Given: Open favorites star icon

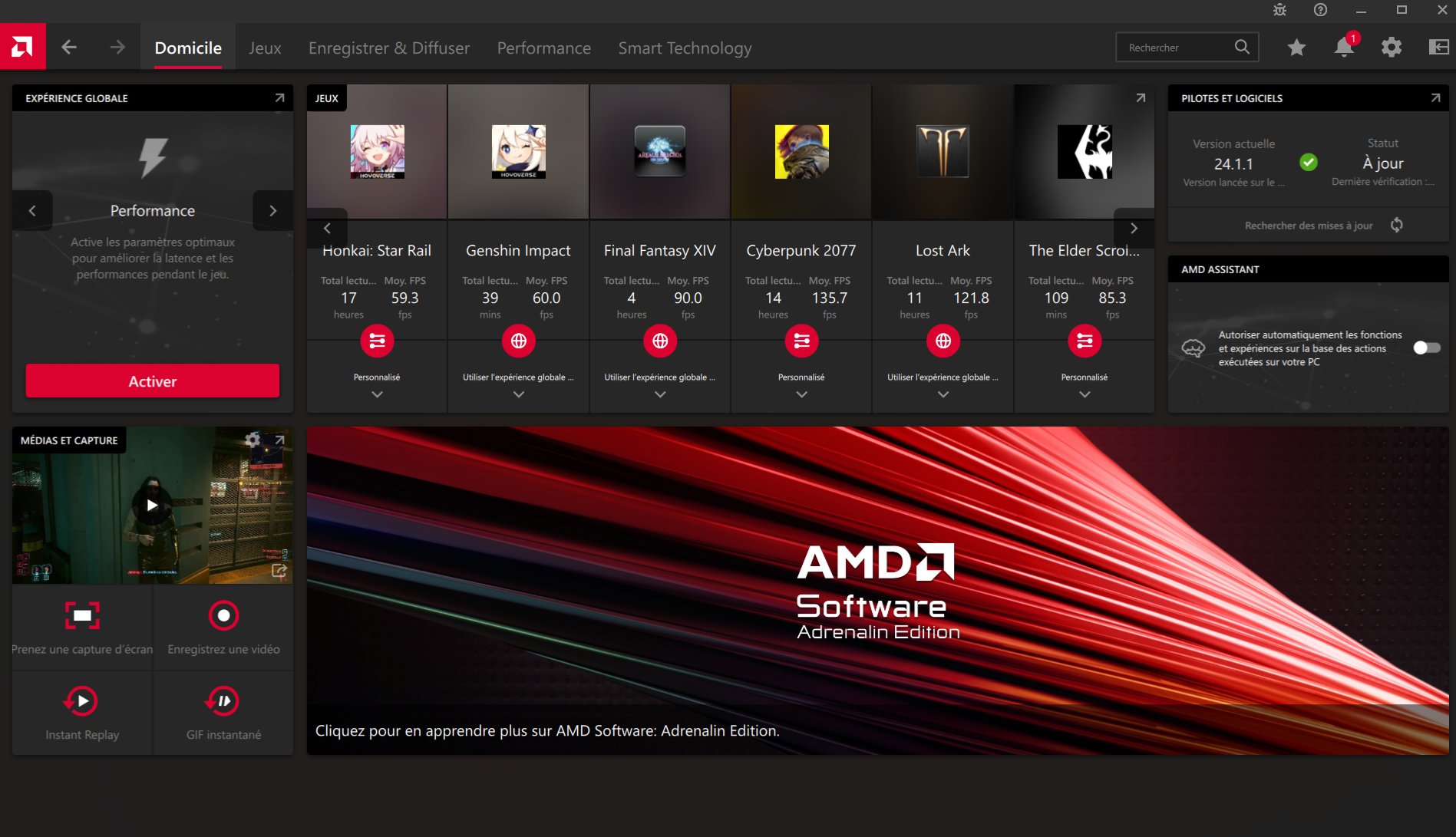Looking at the screenshot, I should (x=1296, y=48).
